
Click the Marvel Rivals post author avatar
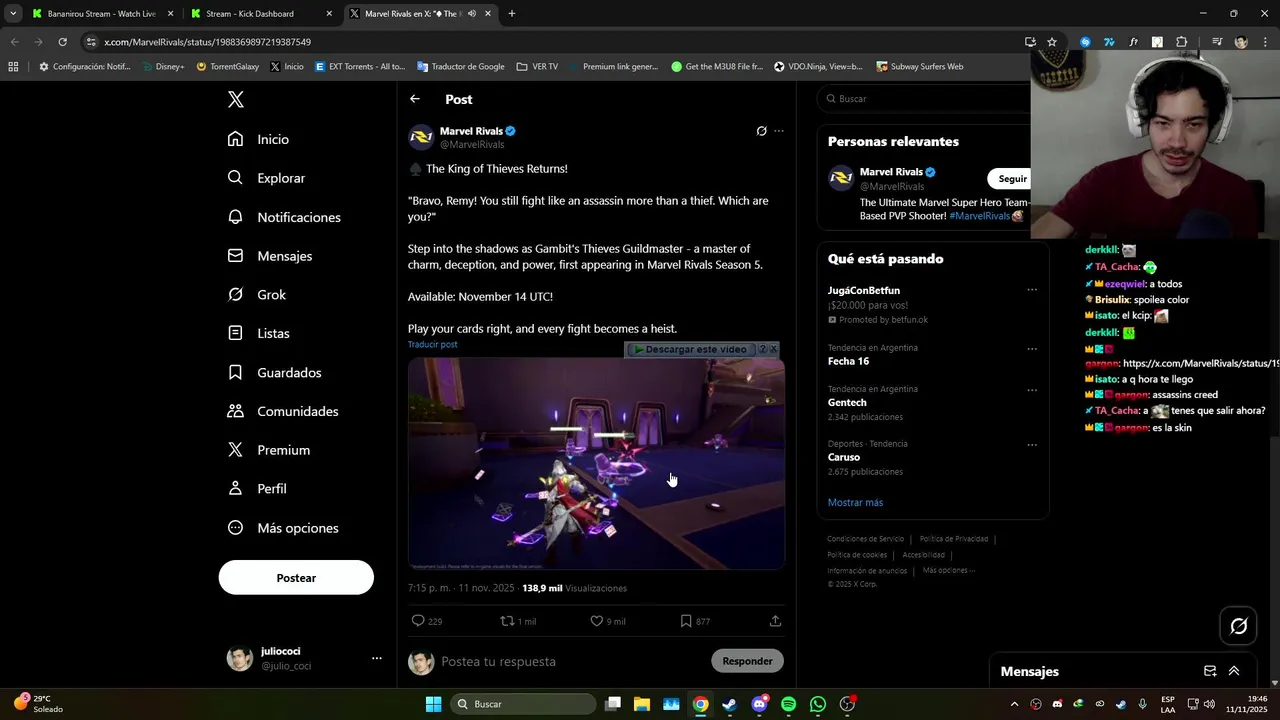point(421,137)
